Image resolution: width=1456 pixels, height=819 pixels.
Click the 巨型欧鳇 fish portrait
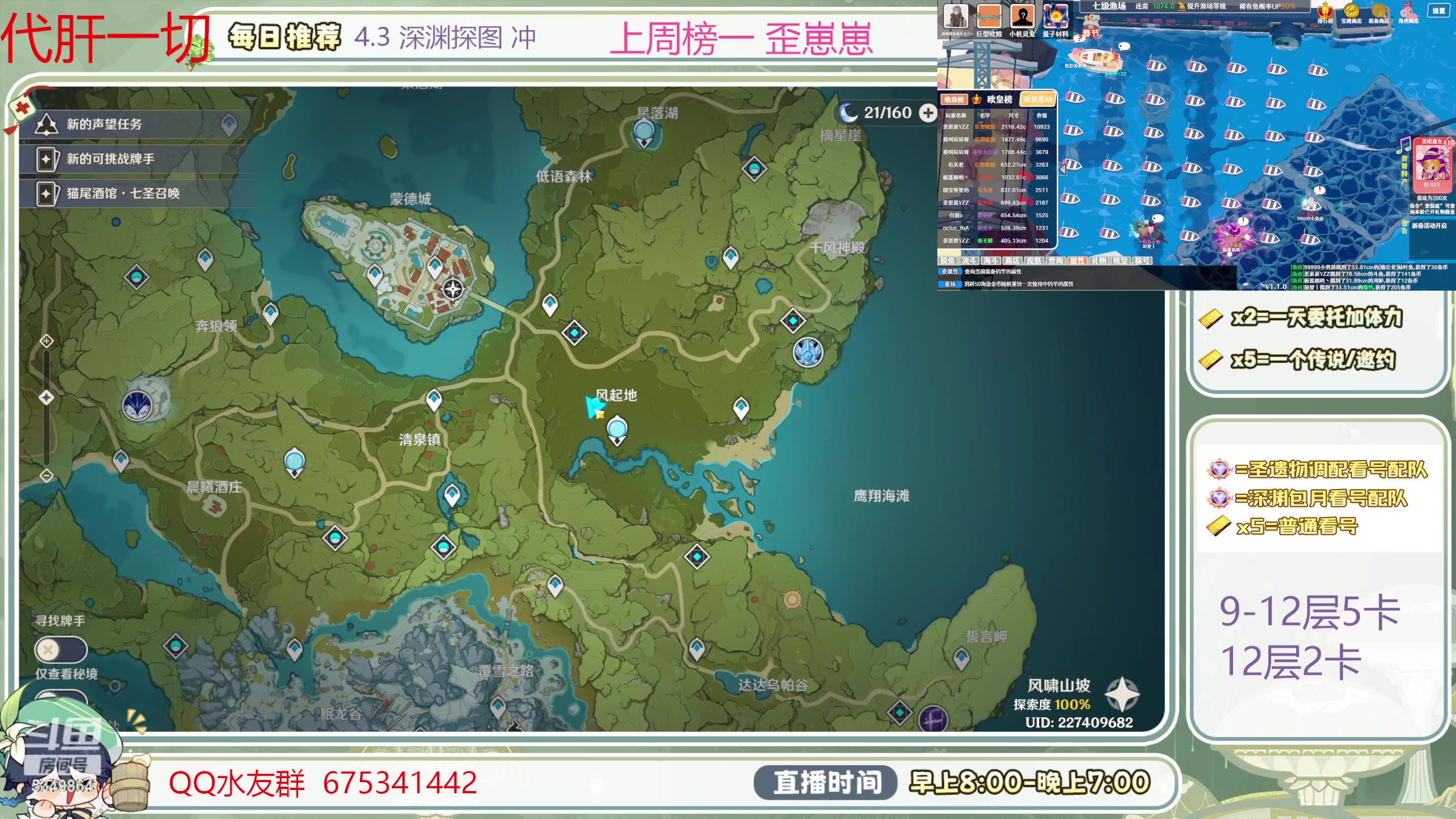coord(989,17)
